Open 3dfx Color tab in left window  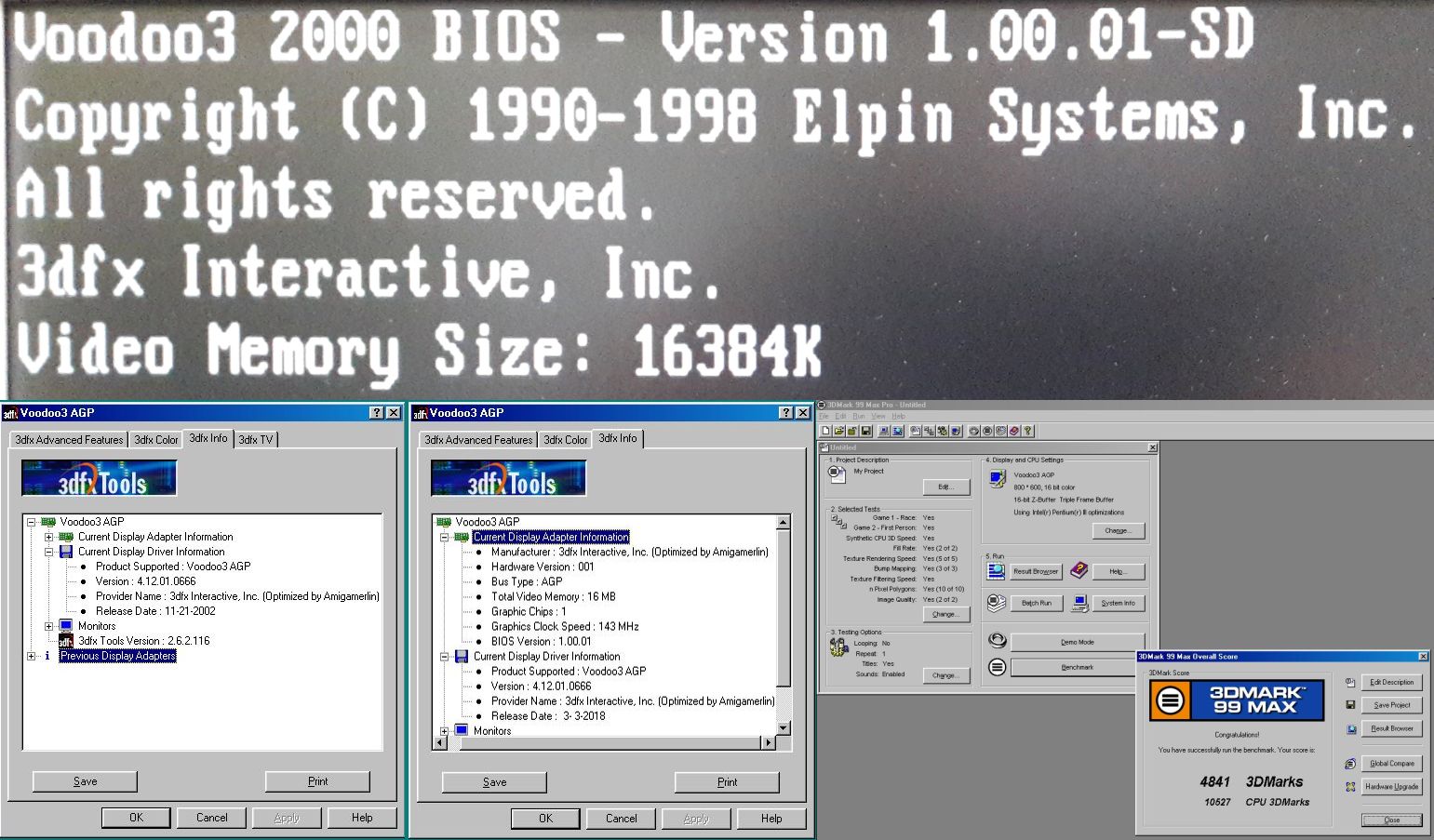(155, 440)
